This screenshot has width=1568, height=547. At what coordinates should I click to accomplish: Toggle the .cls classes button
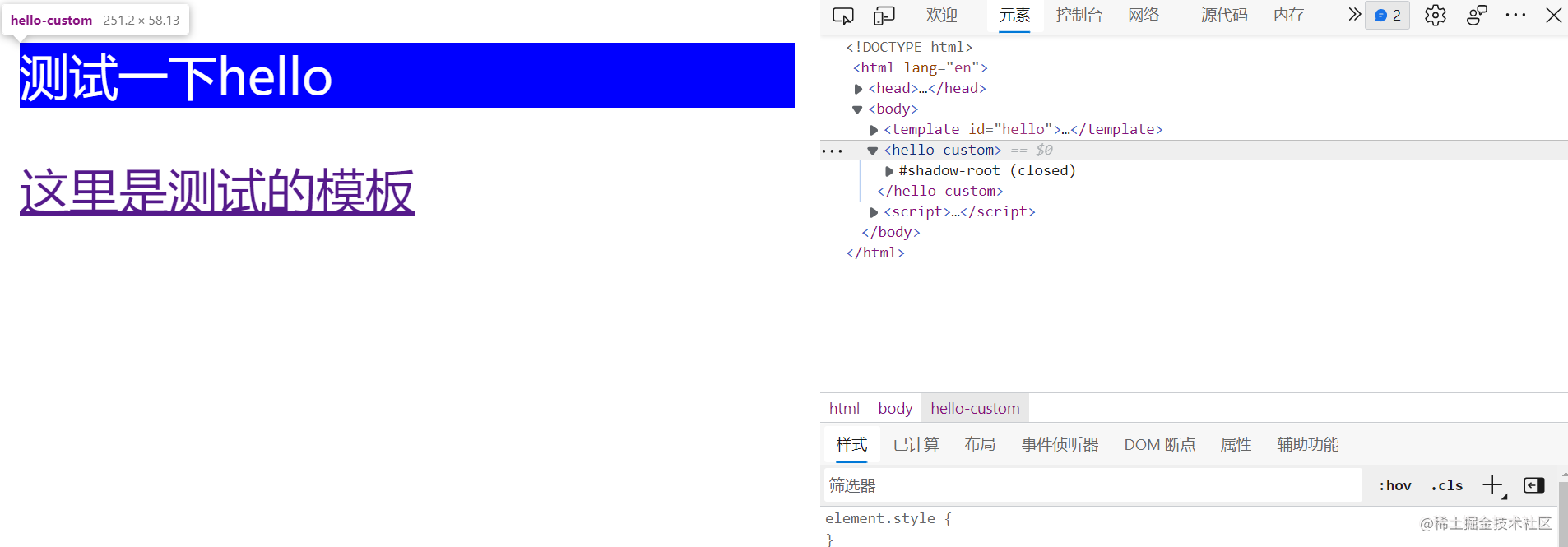tap(1446, 485)
